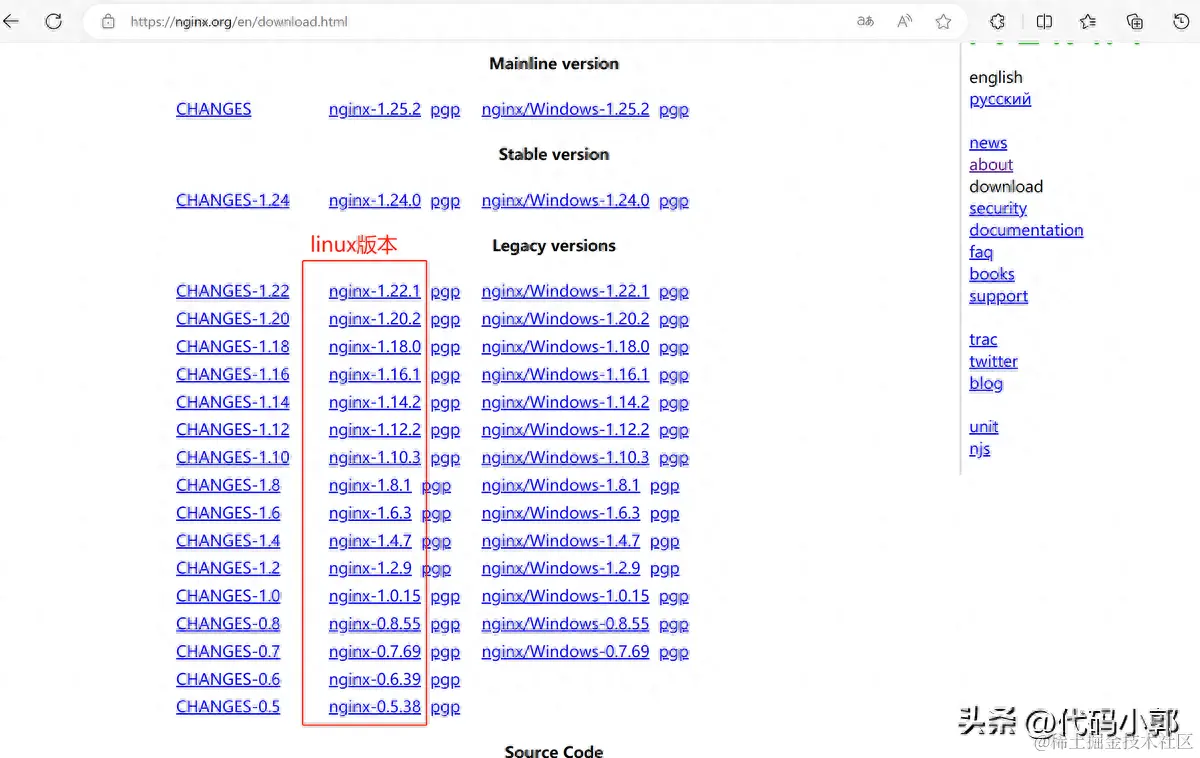Open pgp for nginx/Windows-1.24.0
This screenshot has height=758, width=1200.
[x=674, y=201]
